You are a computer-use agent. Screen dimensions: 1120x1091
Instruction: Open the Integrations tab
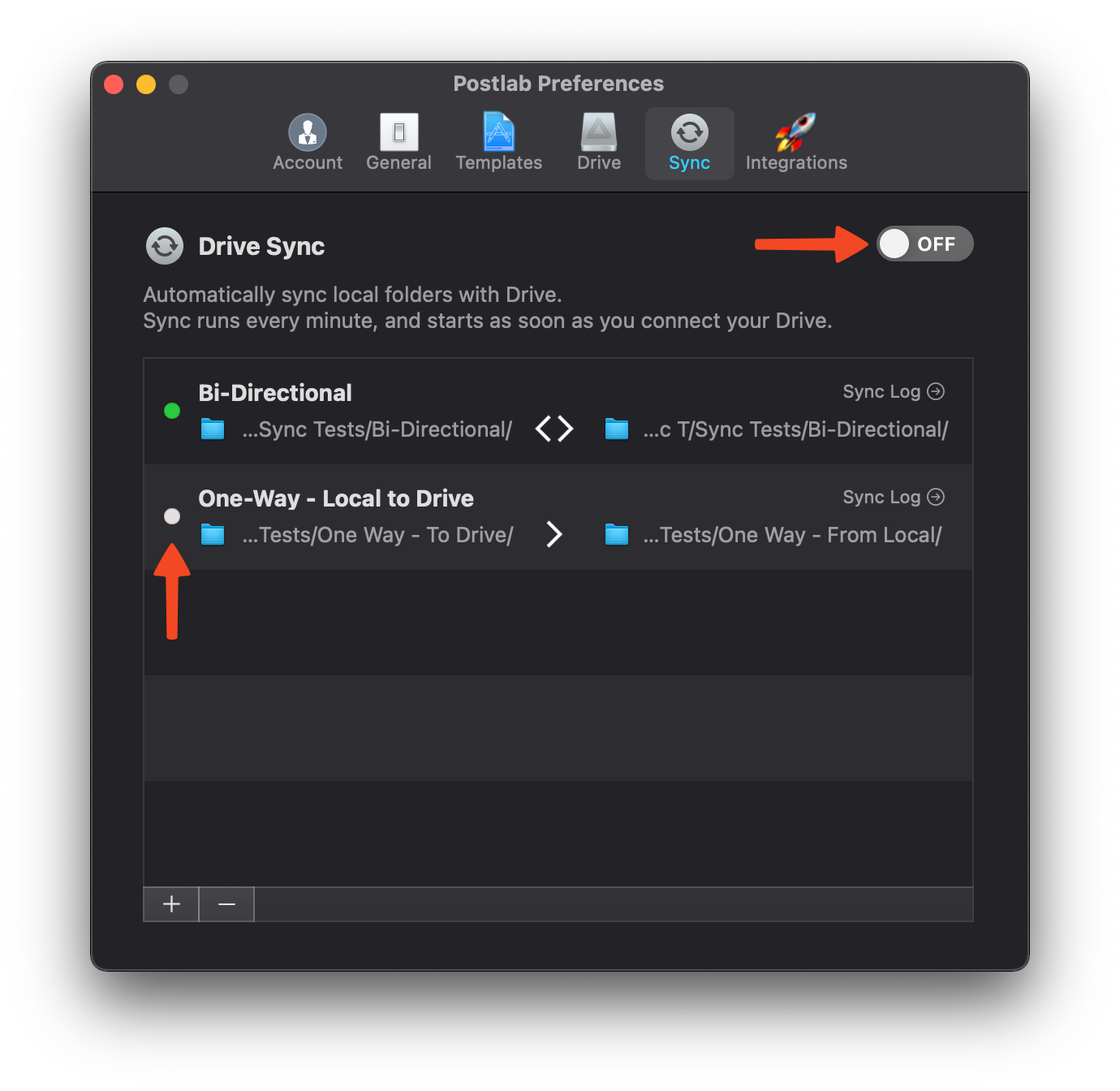coord(796,143)
